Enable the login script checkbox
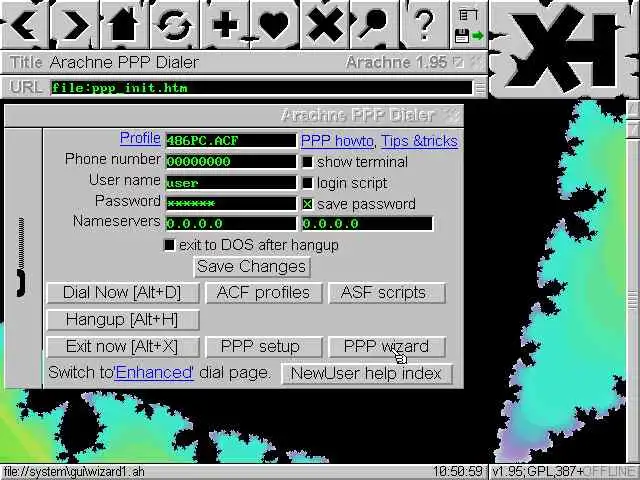 pos(307,183)
